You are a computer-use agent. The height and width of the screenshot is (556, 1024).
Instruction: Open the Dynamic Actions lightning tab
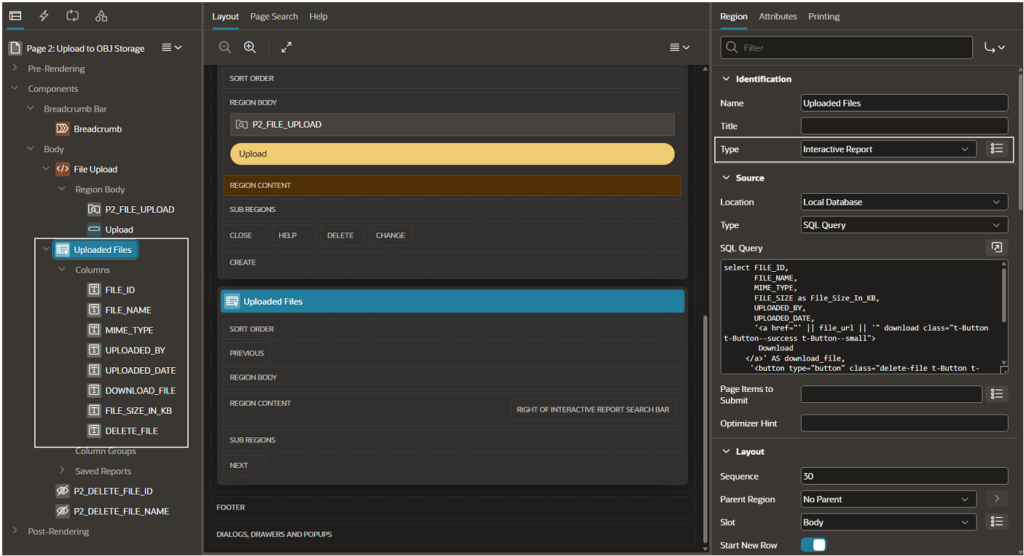point(44,16)
